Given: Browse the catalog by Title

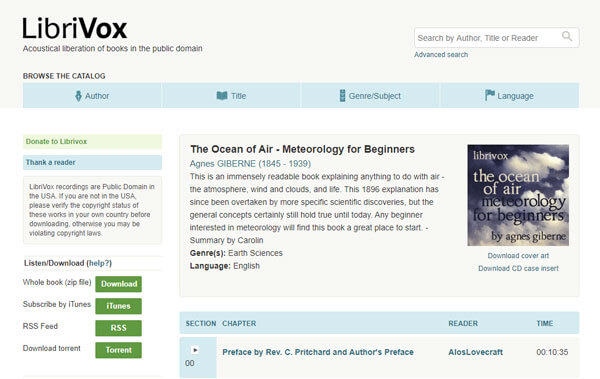Looking at the screenshot, I should pyautogui.click(x=232, y=96).
